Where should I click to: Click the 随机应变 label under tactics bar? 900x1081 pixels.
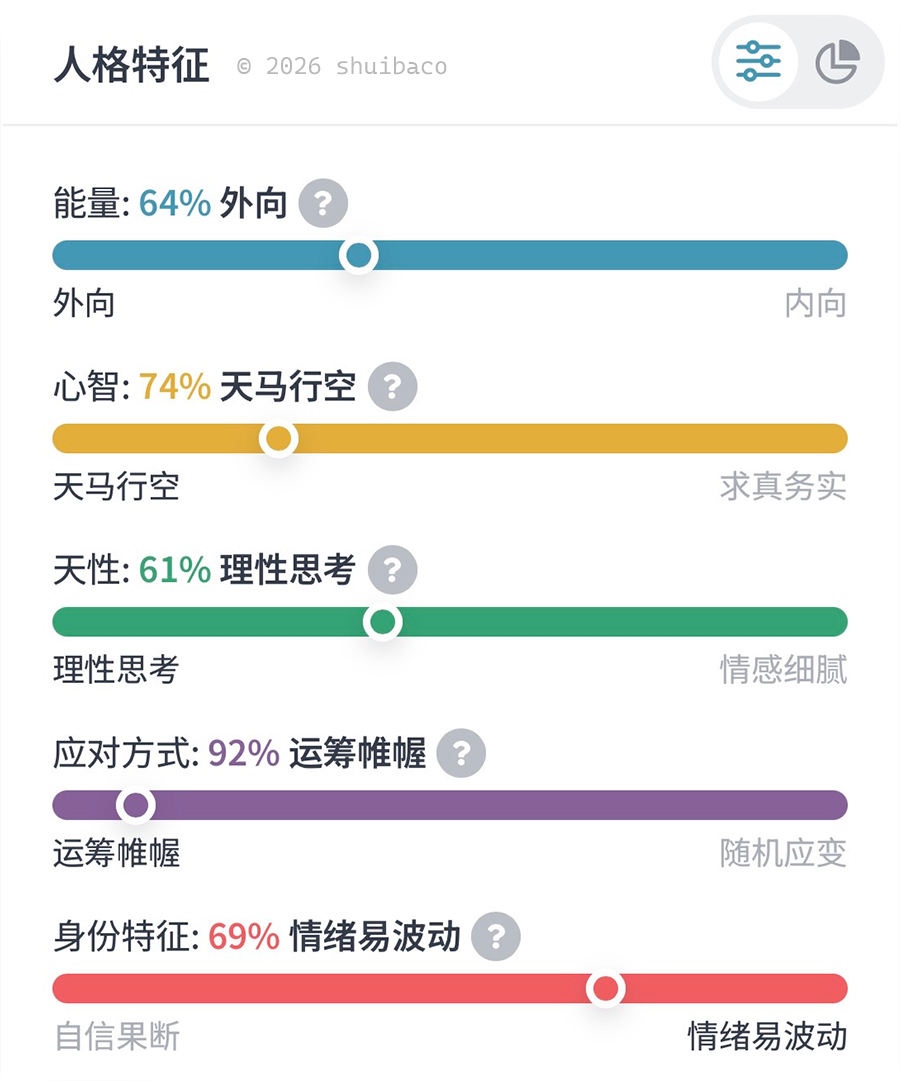coord(783,854)
